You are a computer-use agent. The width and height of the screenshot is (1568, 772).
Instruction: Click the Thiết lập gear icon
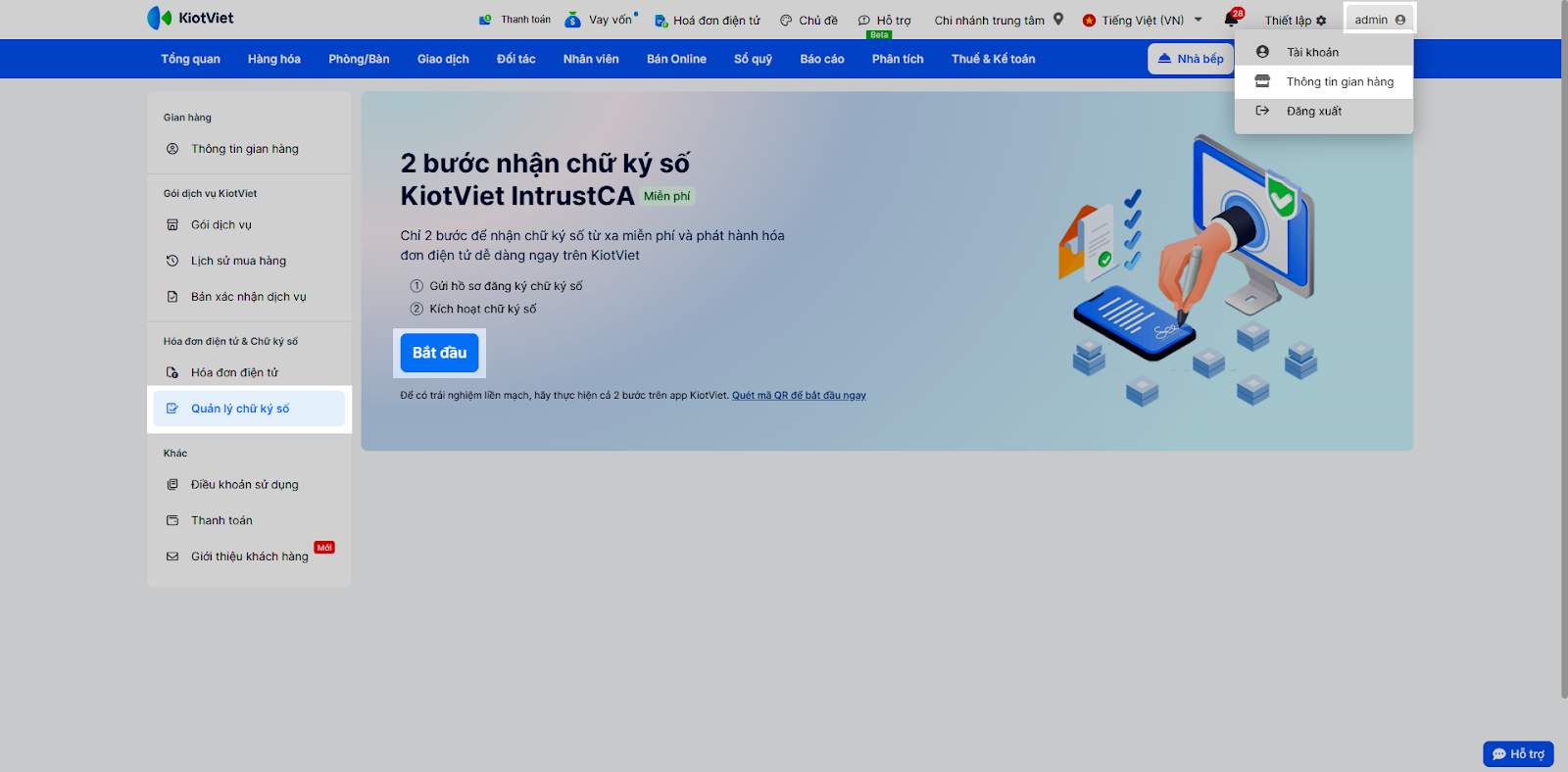coord(1321,21)
